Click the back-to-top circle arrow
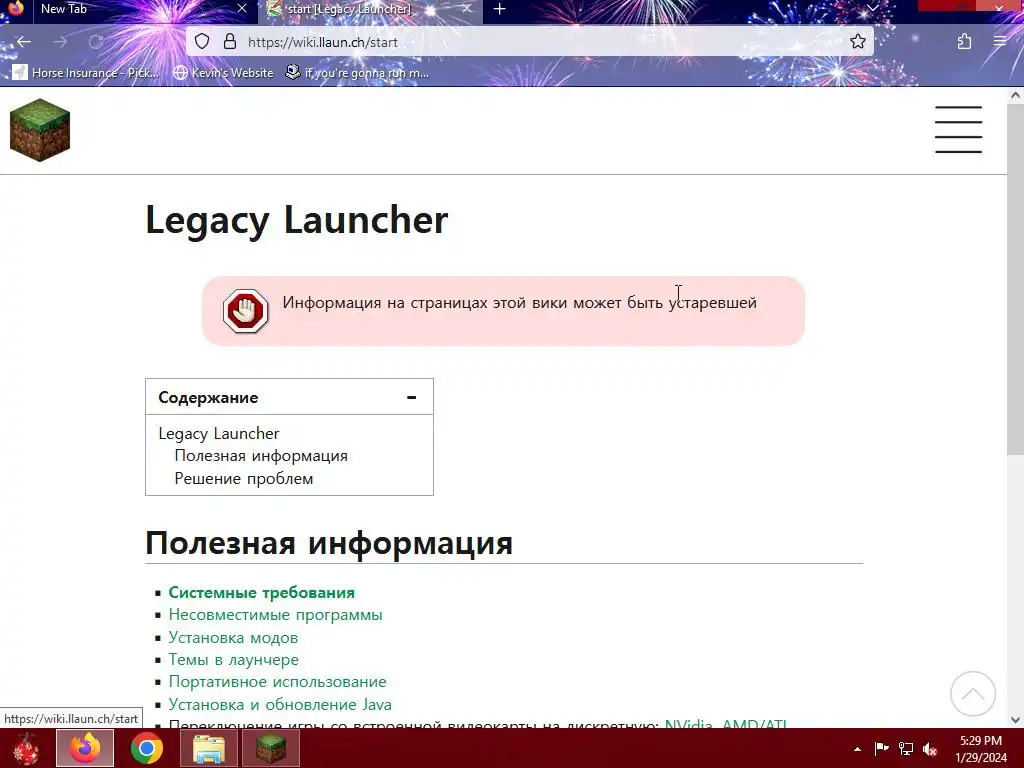 coord(972,694)
